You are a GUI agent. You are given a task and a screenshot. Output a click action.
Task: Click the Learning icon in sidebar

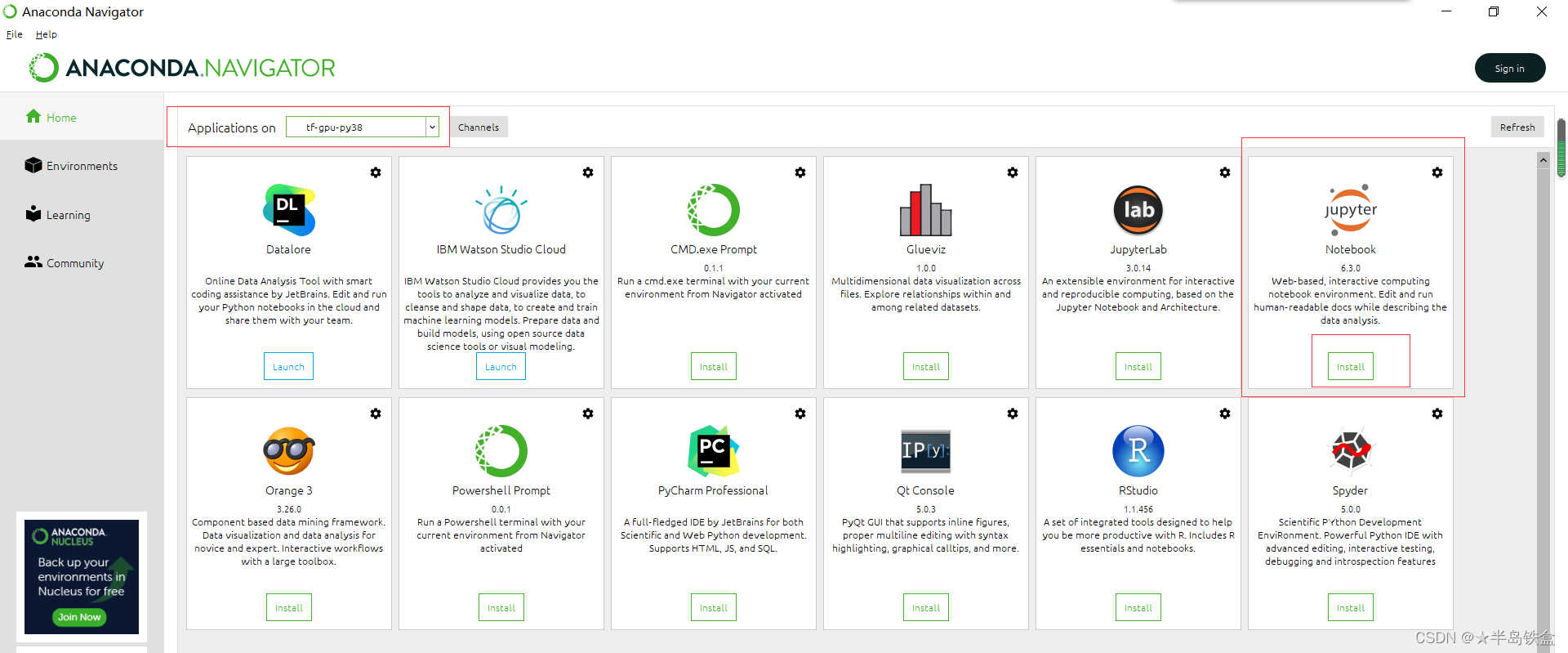pos(33,213)
